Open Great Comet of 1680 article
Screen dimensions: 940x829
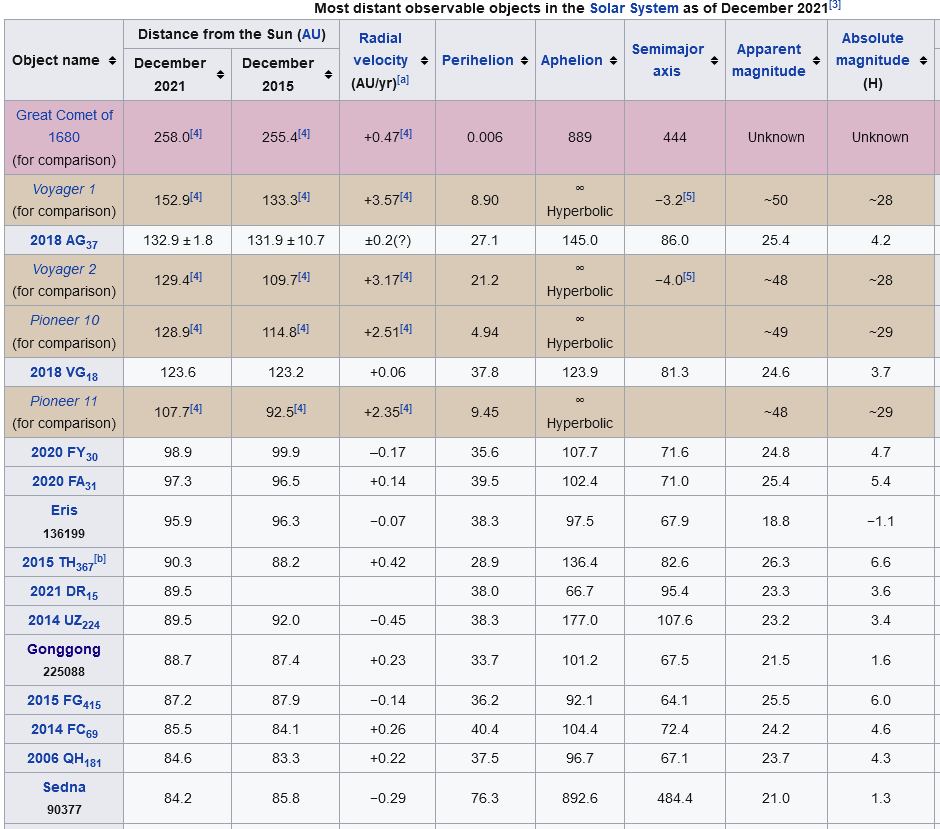(64, 126)
